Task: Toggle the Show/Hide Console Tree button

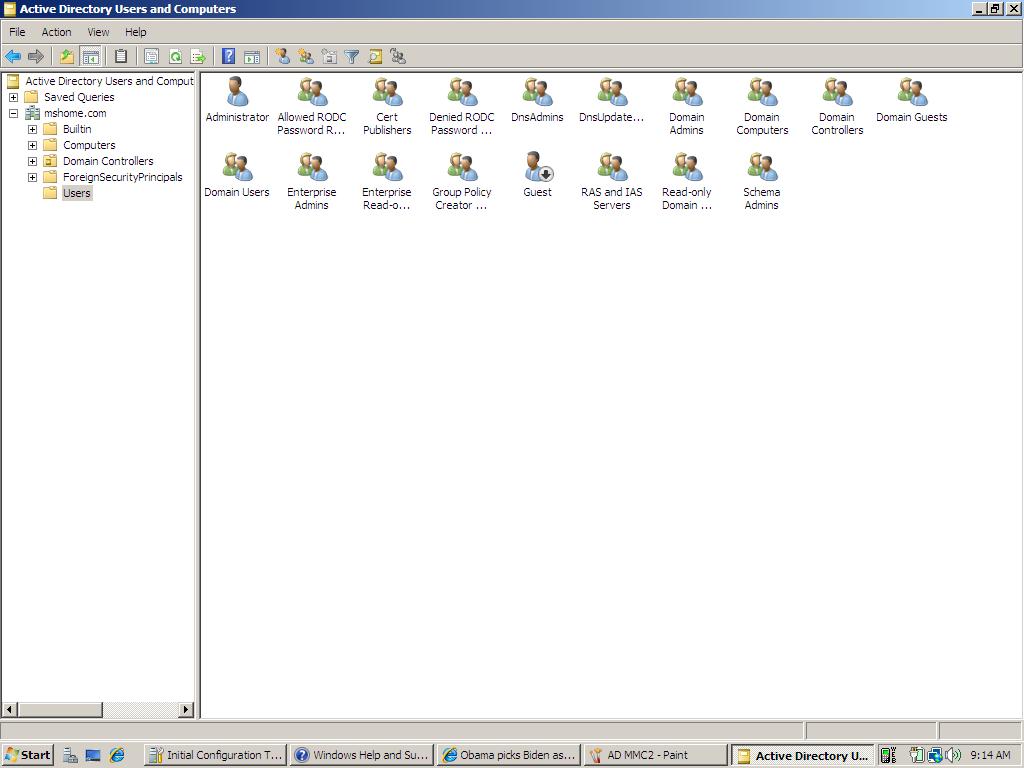Action: pos(90,57)
